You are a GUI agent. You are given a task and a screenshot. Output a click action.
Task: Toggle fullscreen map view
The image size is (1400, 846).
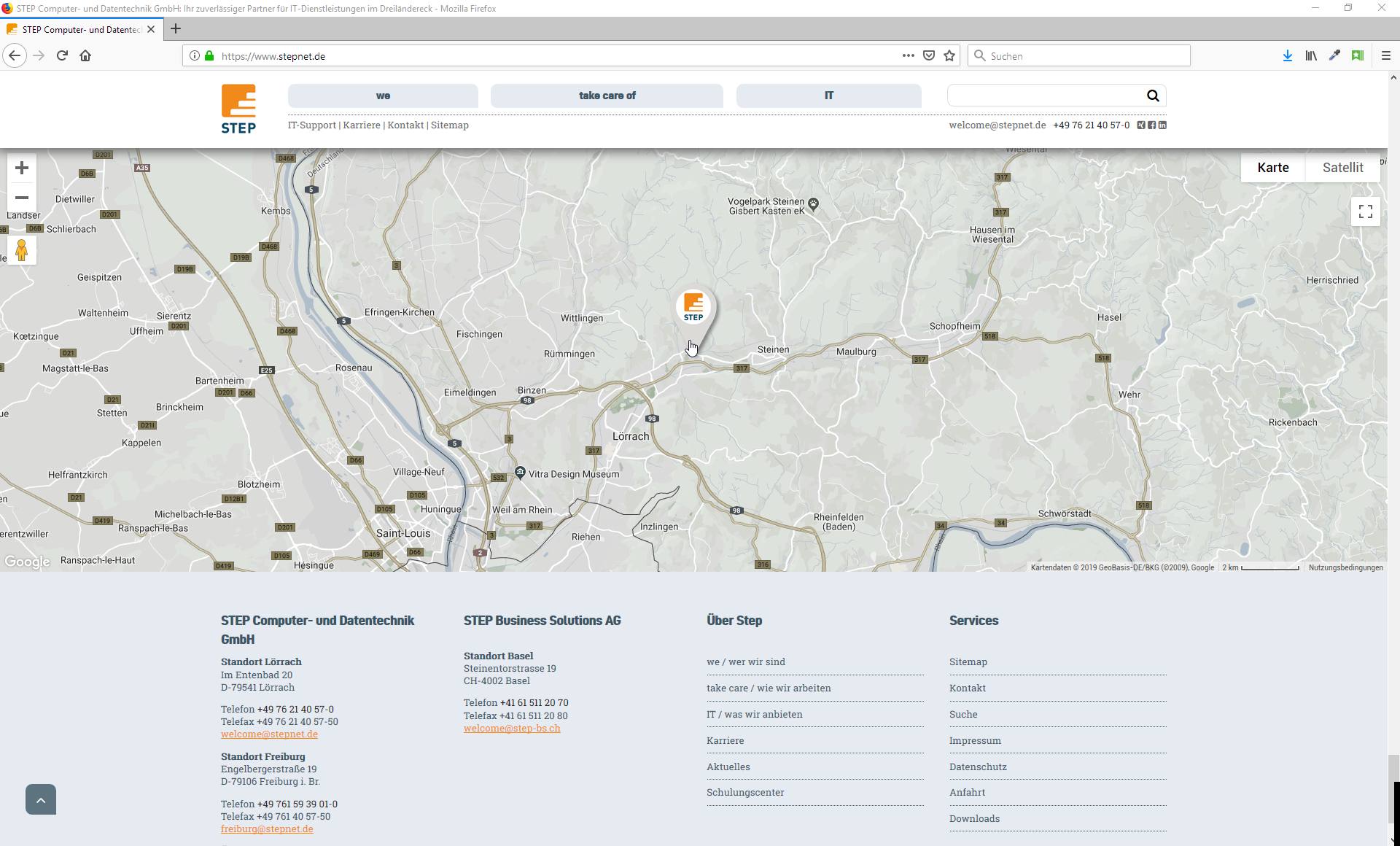click(x=1365, y=212)
